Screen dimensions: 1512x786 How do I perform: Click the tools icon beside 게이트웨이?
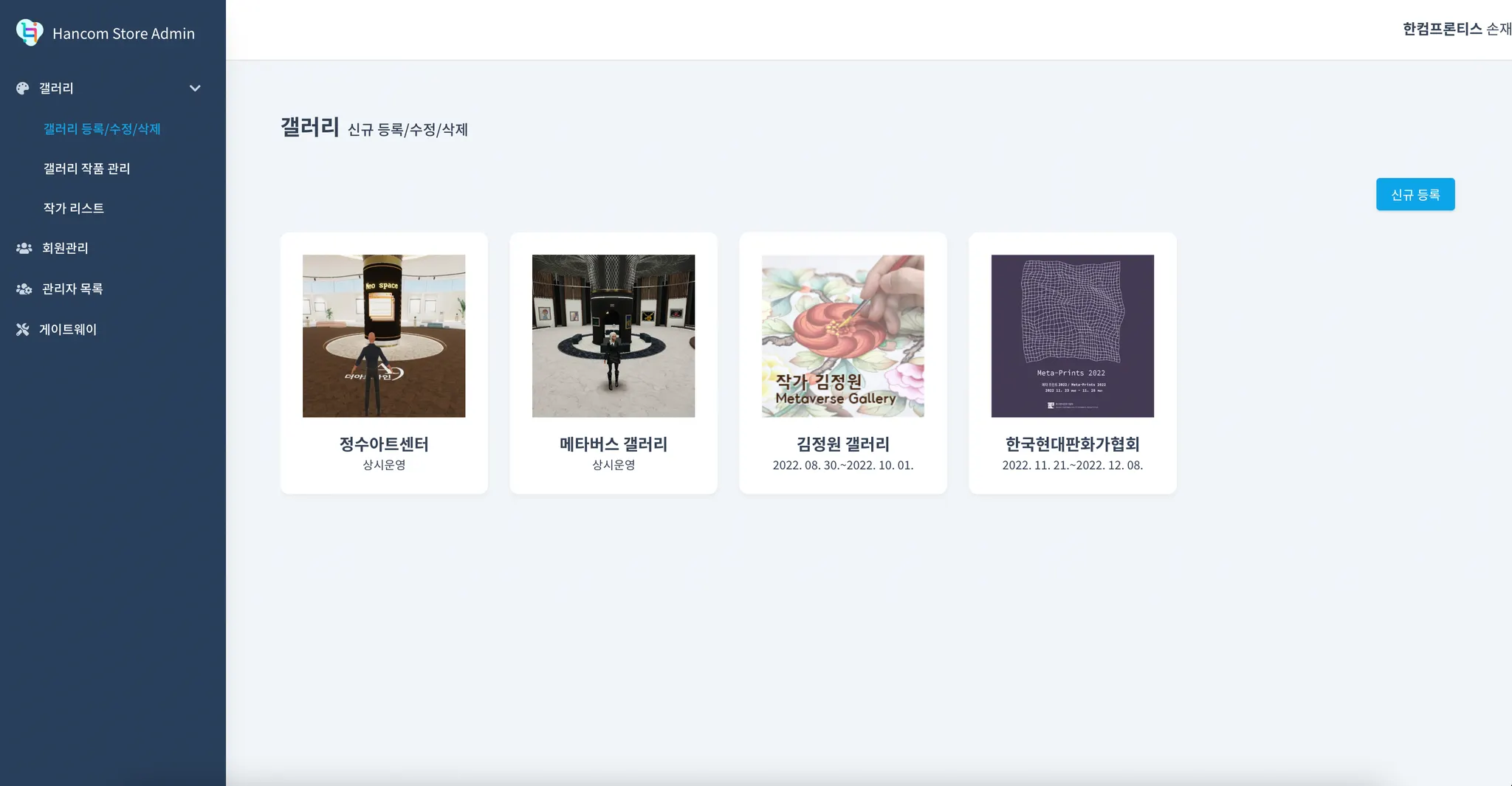tap(23, 329)
